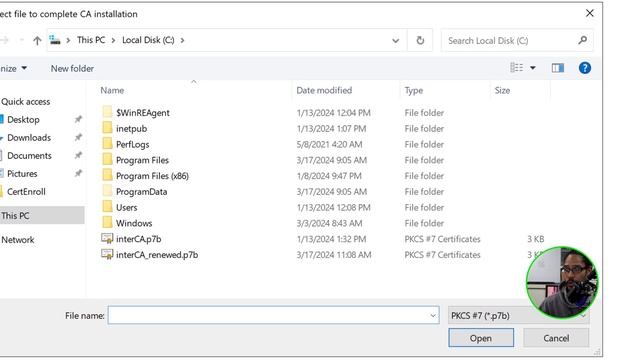Click the Program Files folder icon
This screenshot has width=640, height=360.
(x=107, y=159)
